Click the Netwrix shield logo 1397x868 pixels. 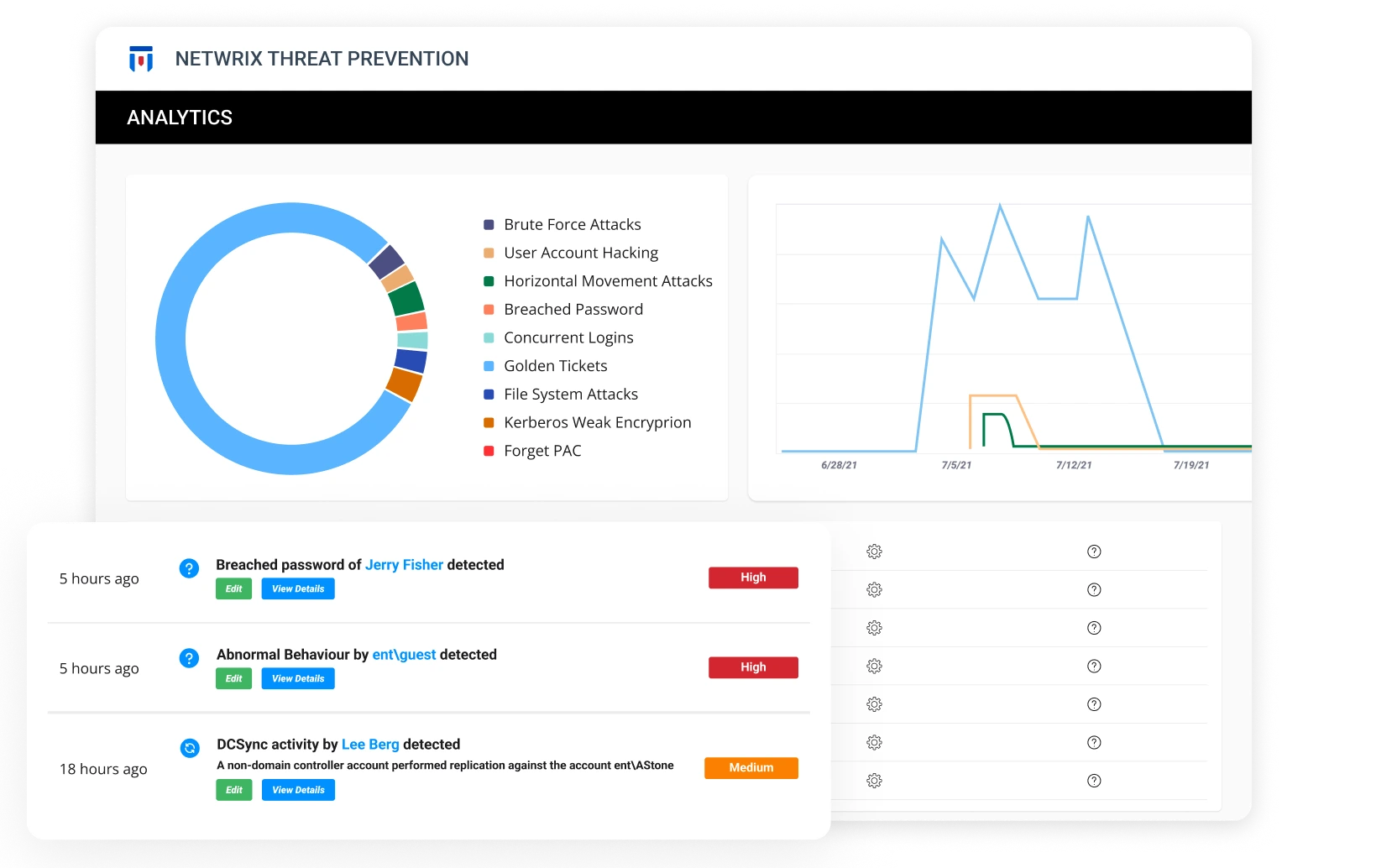(x=141, y=59)
